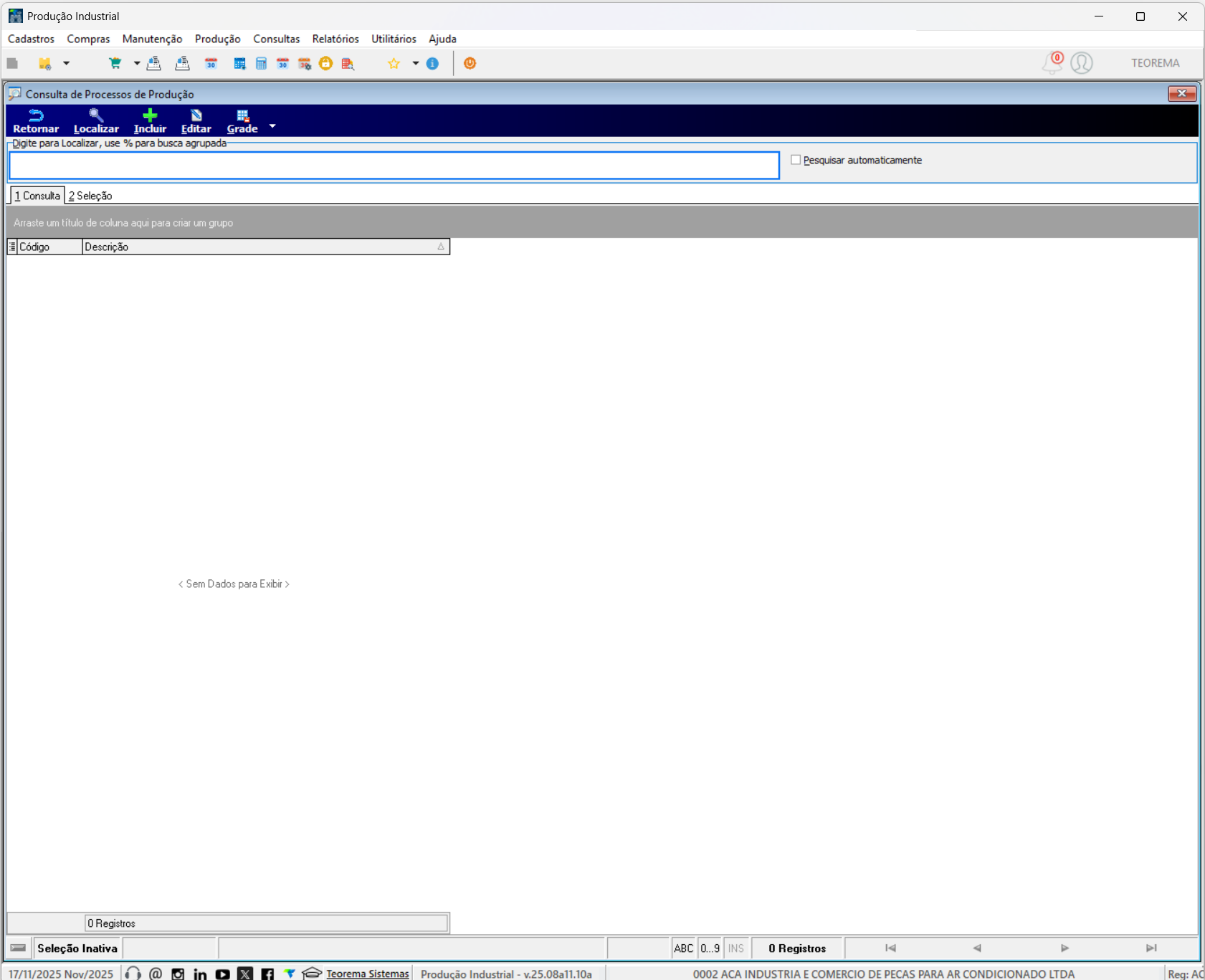
Task: Open the blue info icon
Action: pyautogui.click(x=432, y=63)
